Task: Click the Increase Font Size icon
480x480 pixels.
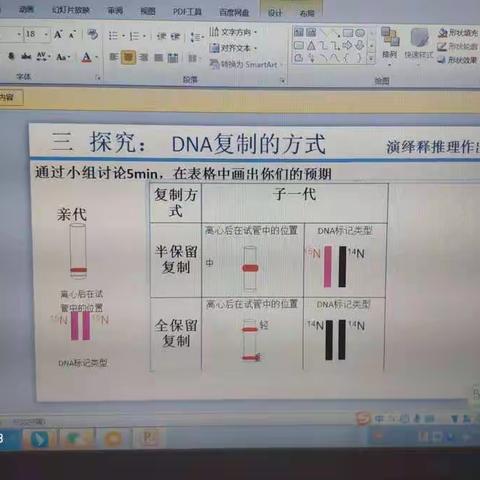Action: pyautogui.click(x=58, y=34)
